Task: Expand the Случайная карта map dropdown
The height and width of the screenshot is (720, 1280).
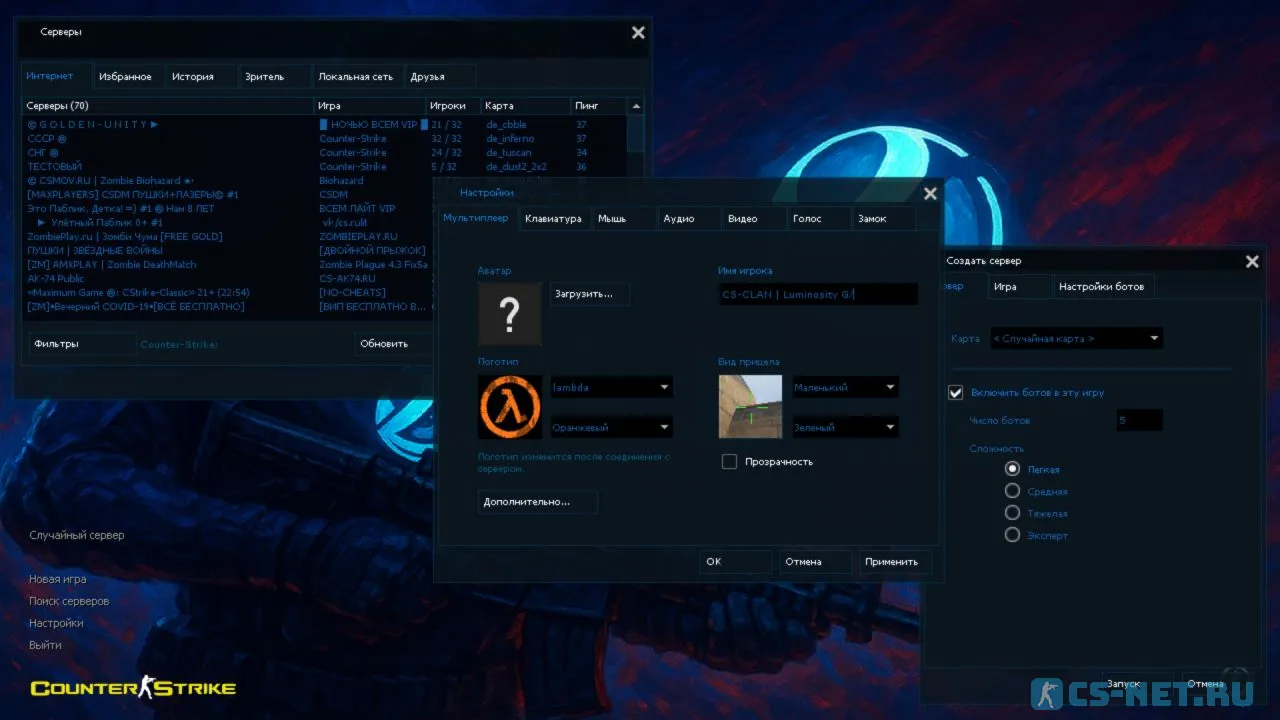Action: coord(1076,339)
